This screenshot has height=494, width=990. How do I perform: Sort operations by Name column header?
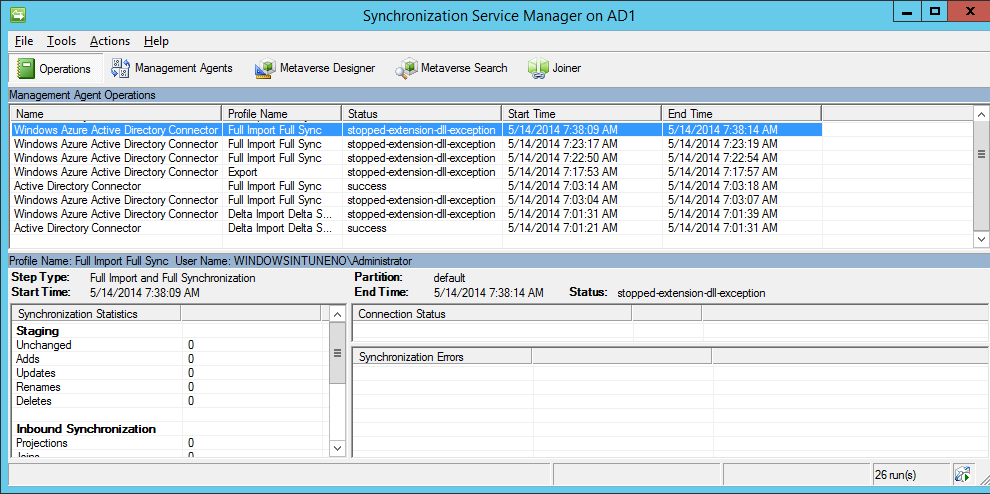click(116, 114)
